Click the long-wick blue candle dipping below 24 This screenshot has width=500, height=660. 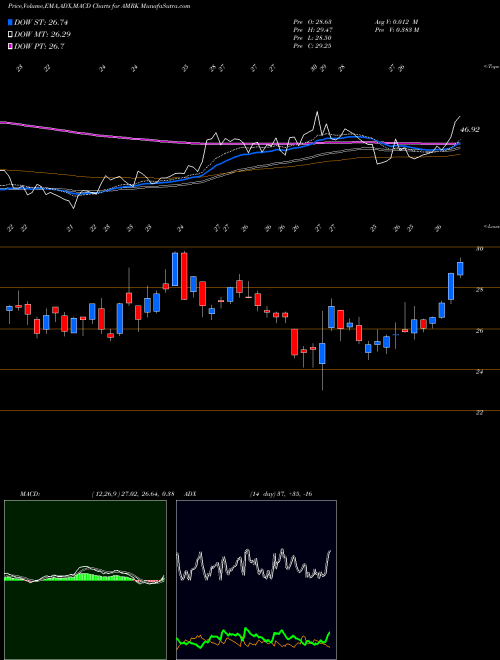[x=322, y=353]
